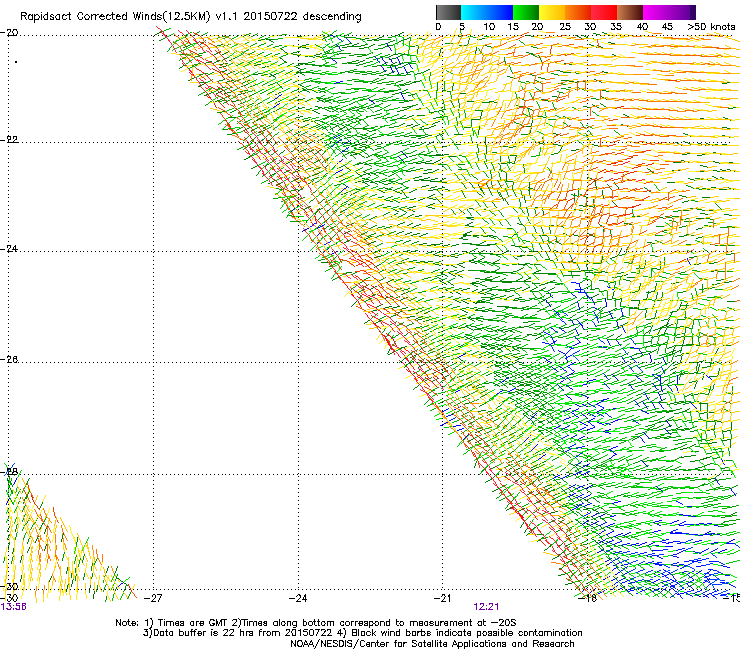This screenshot has height=650, width=740.
Task: Select the blue 10-15 knots legend swatch
Action: click(x=500, y=12)
